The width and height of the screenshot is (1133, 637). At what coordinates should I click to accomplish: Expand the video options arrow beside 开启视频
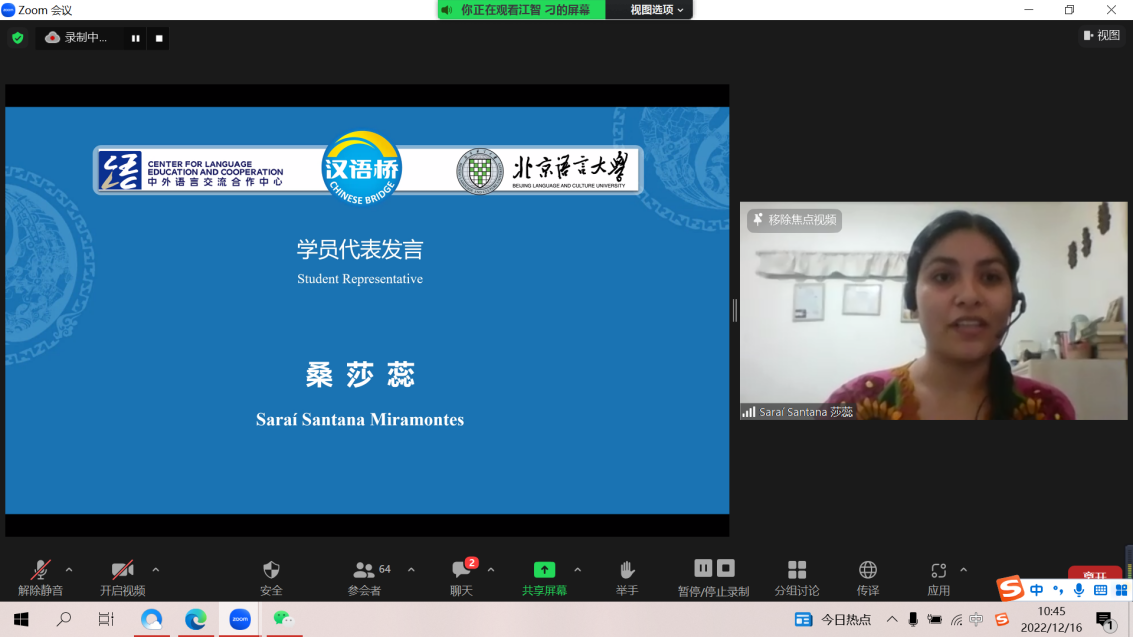pyautogui.click(x=155, y=570)
